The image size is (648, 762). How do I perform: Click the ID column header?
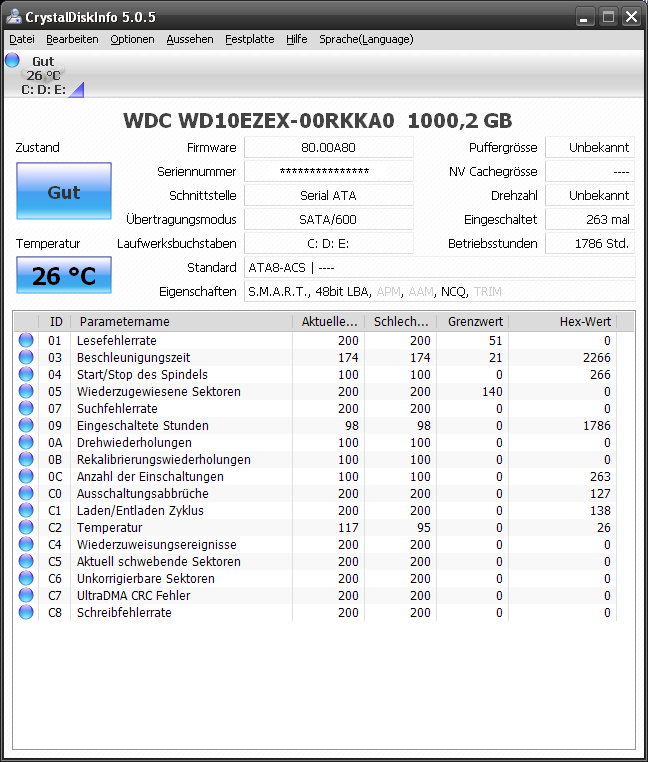[x=55, y=322]
